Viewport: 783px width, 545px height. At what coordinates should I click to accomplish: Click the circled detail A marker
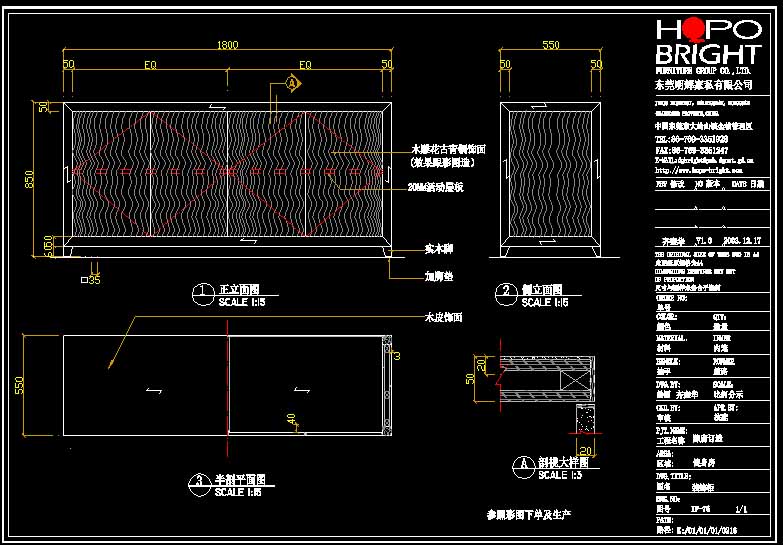[x=524, y=467]
